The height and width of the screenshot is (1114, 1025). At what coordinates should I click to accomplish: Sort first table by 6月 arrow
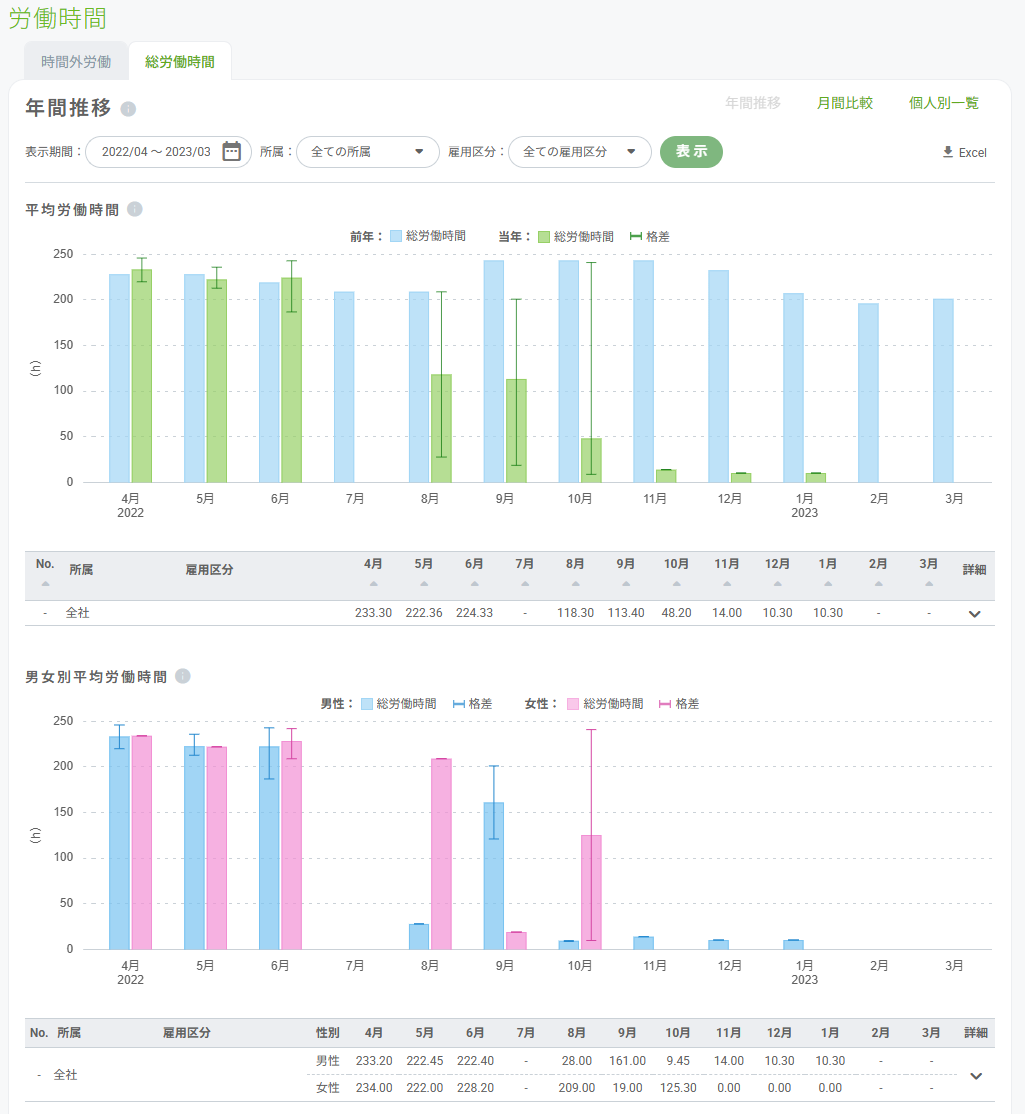[474, 584]
